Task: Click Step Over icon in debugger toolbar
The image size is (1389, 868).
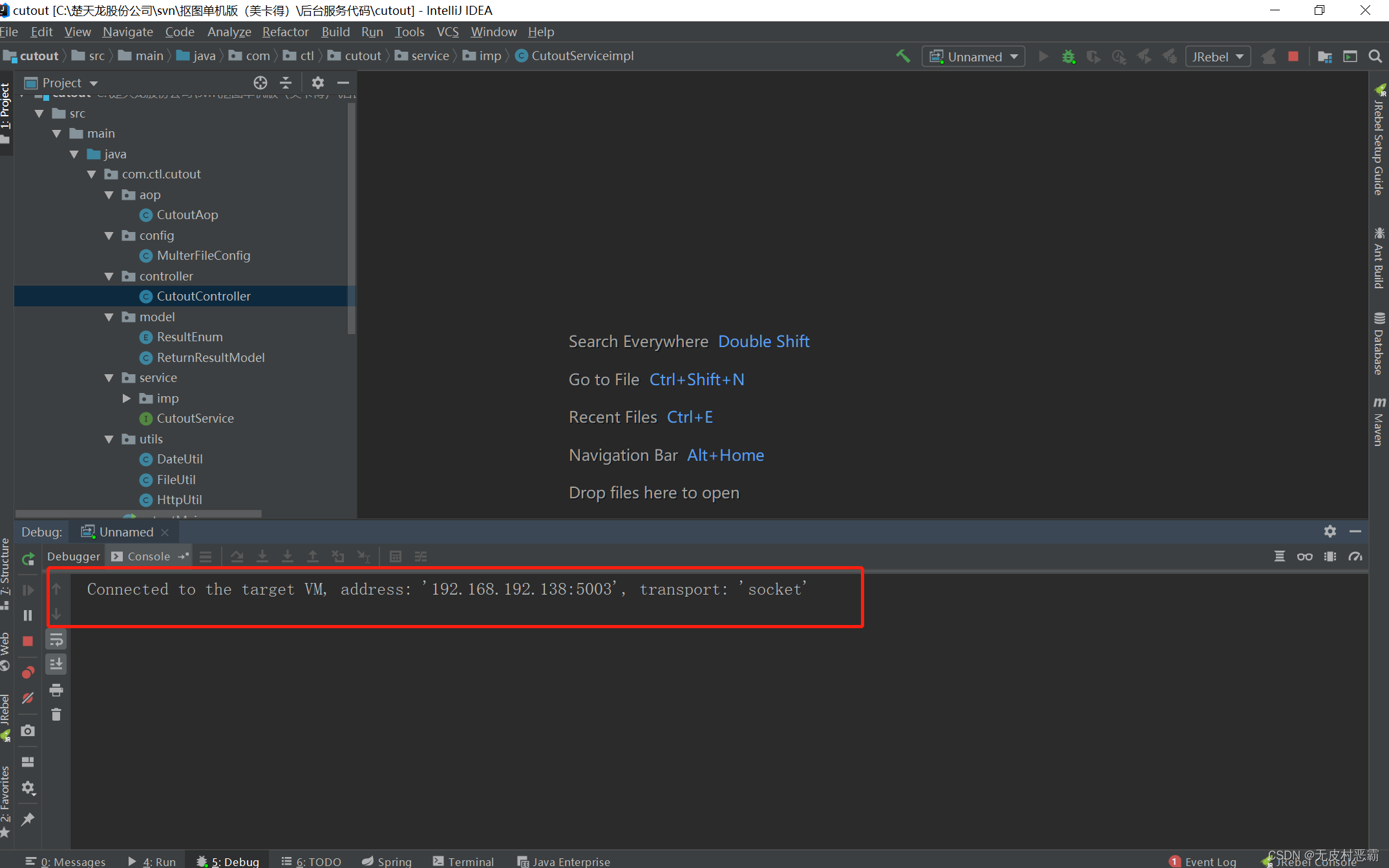Action: click(237, 556)
